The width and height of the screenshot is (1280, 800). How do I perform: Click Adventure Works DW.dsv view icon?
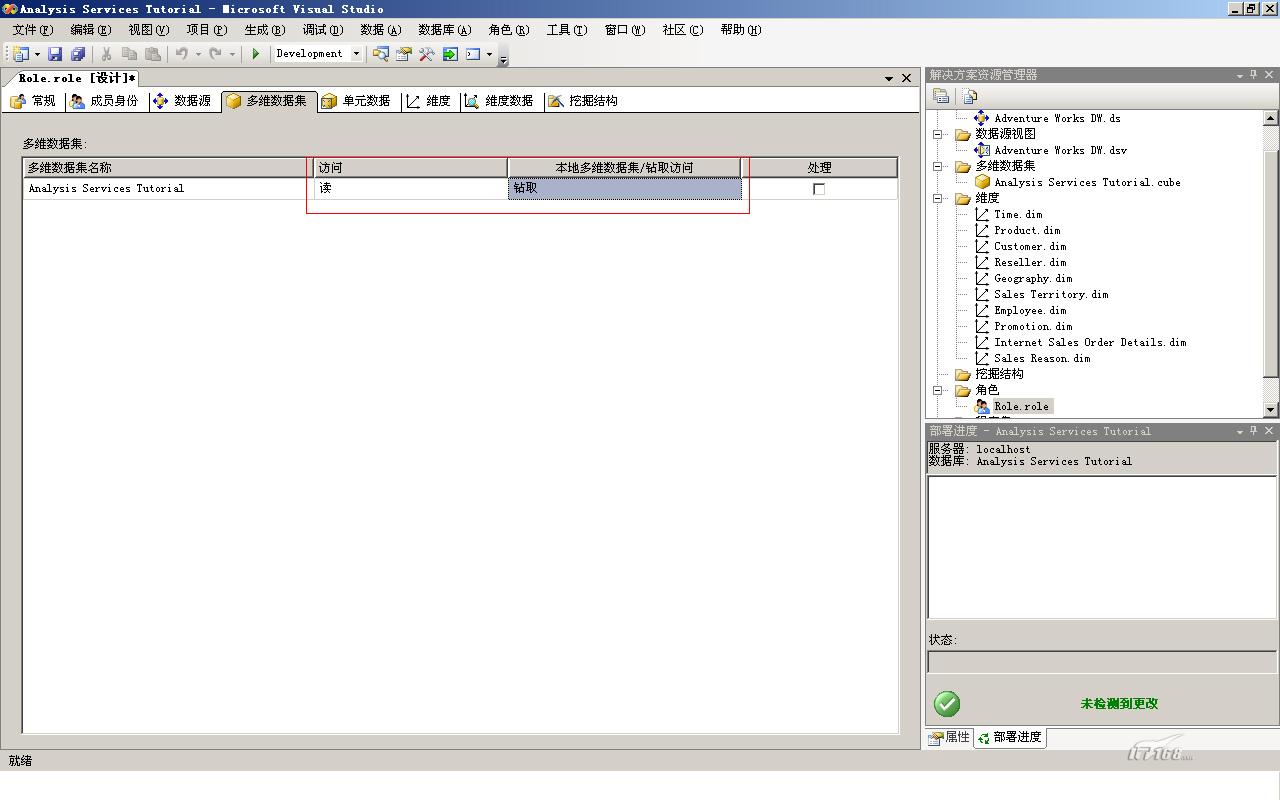point(981,150)
